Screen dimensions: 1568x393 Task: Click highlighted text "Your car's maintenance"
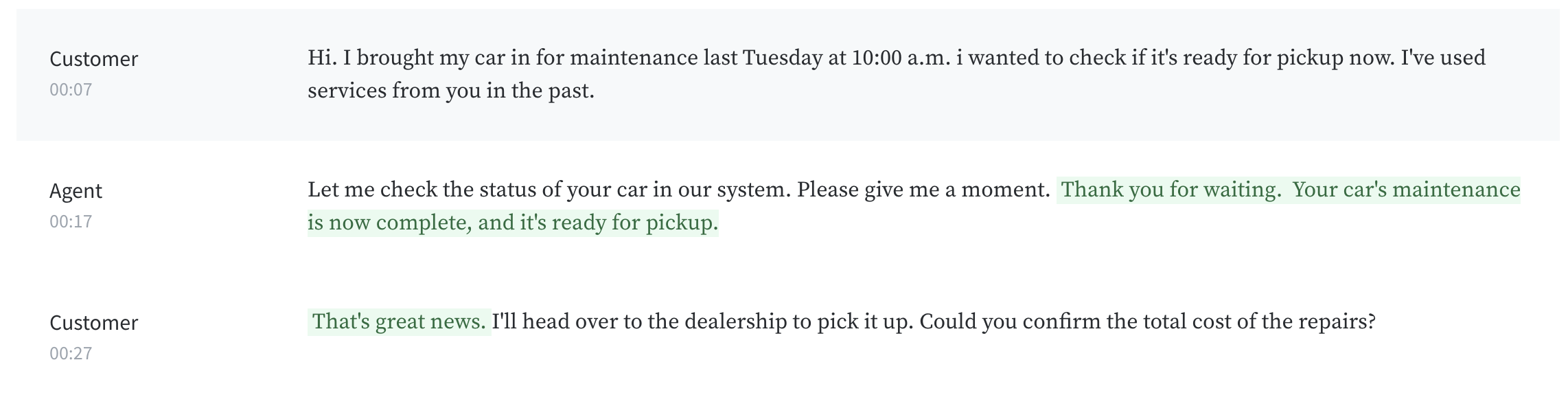tap(1407, 190)
